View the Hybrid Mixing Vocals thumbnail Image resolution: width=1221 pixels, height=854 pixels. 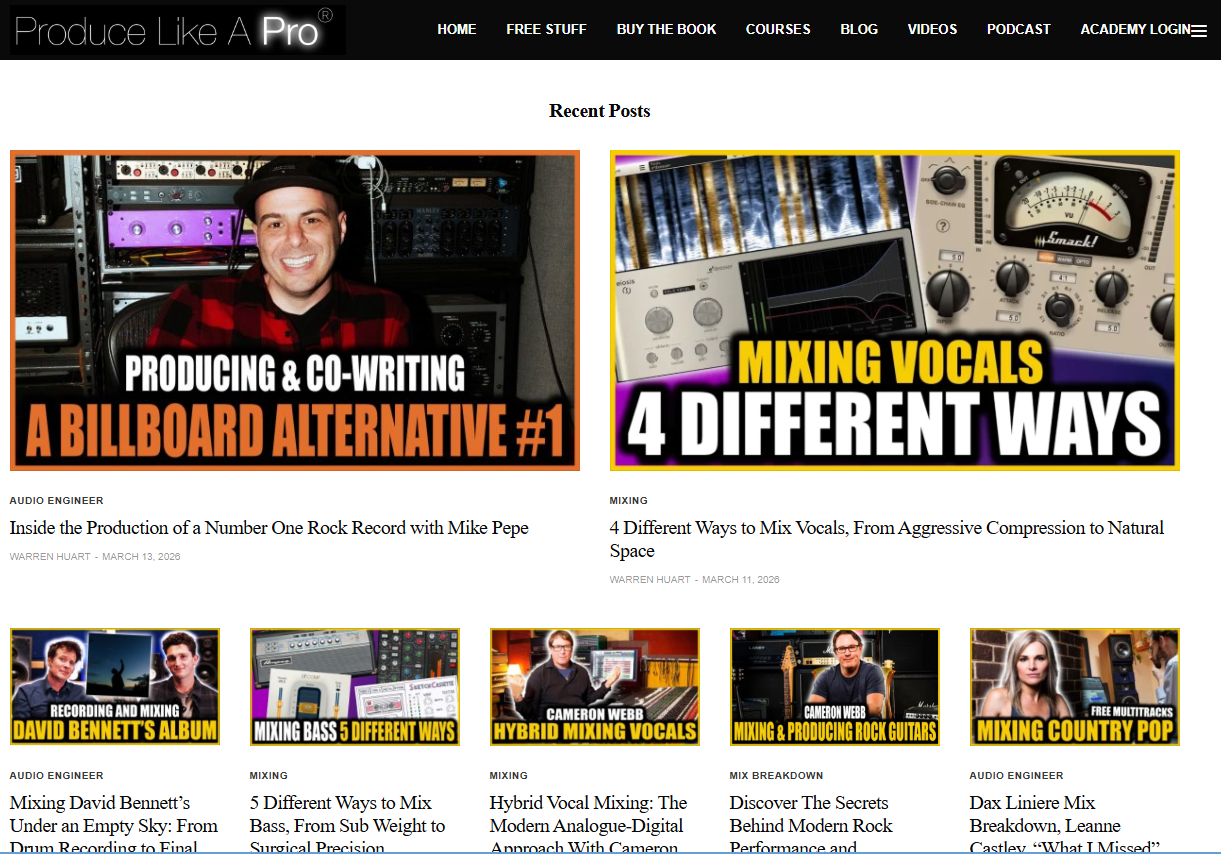coord(595,687)
